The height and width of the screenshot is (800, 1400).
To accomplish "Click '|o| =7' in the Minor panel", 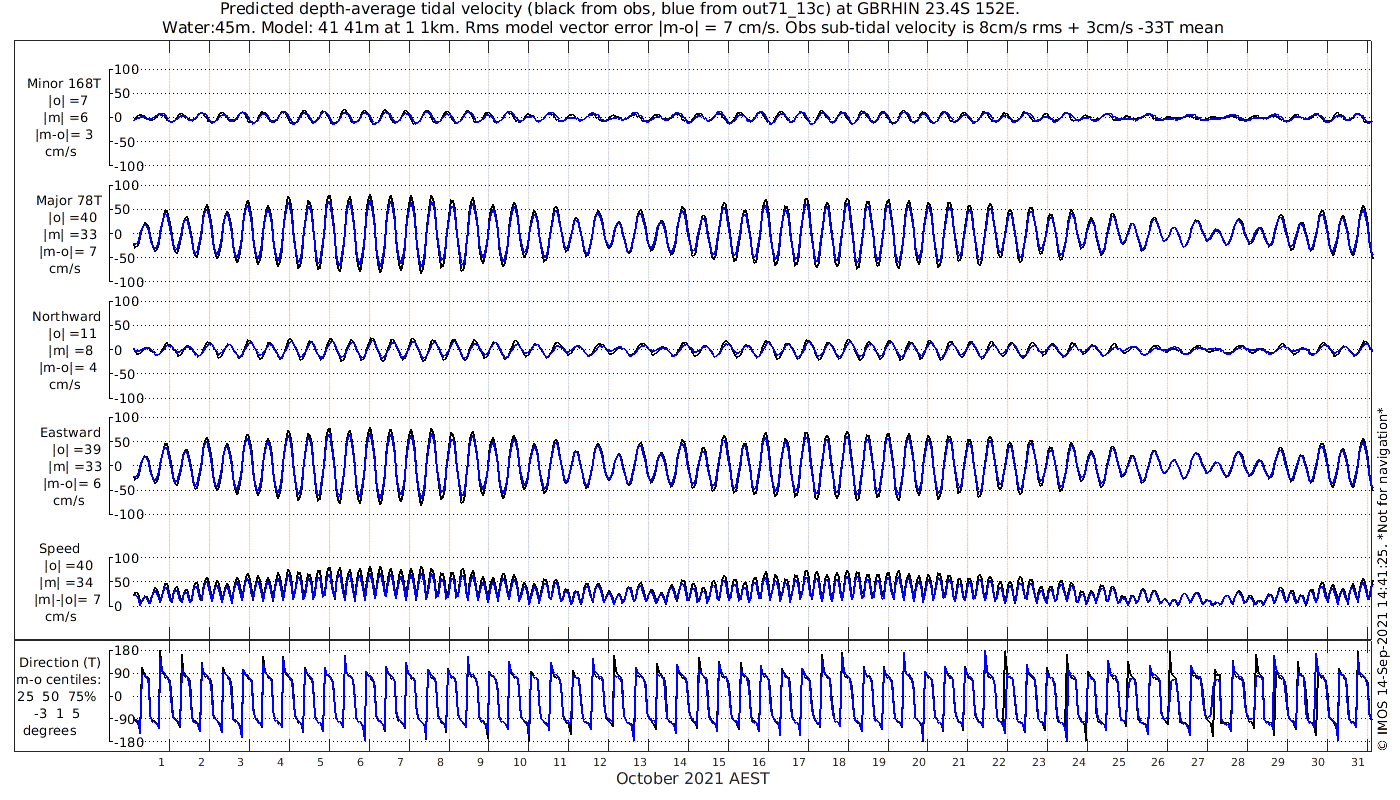I will 68,101.
